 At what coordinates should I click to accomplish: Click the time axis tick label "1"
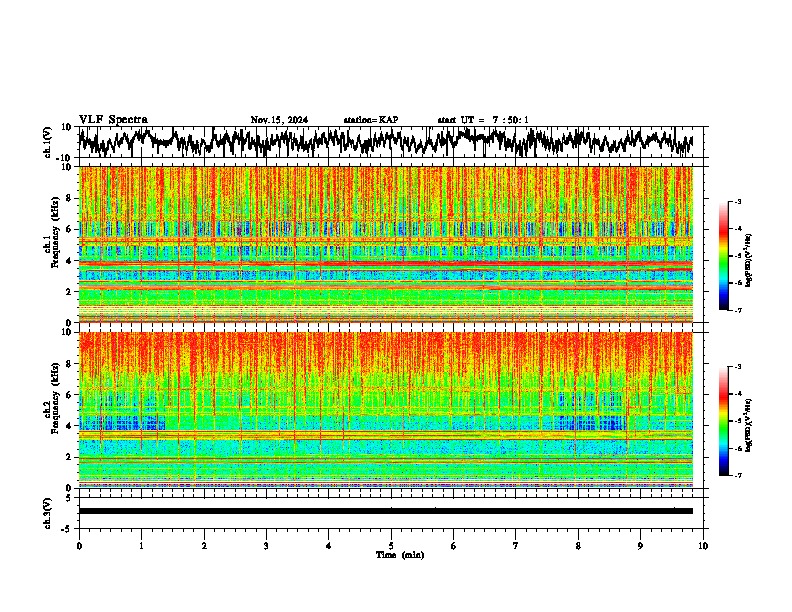141,546
